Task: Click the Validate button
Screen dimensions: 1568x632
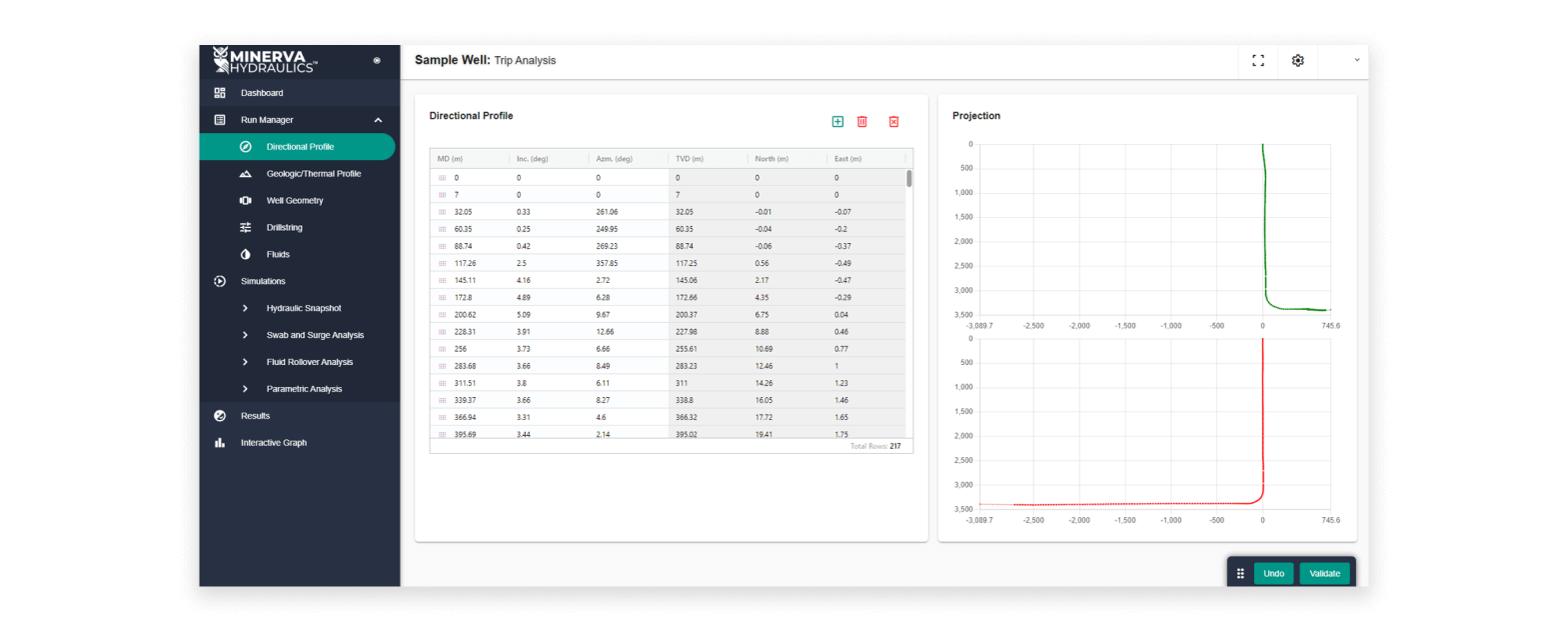Action: [x=1324, y=574]
